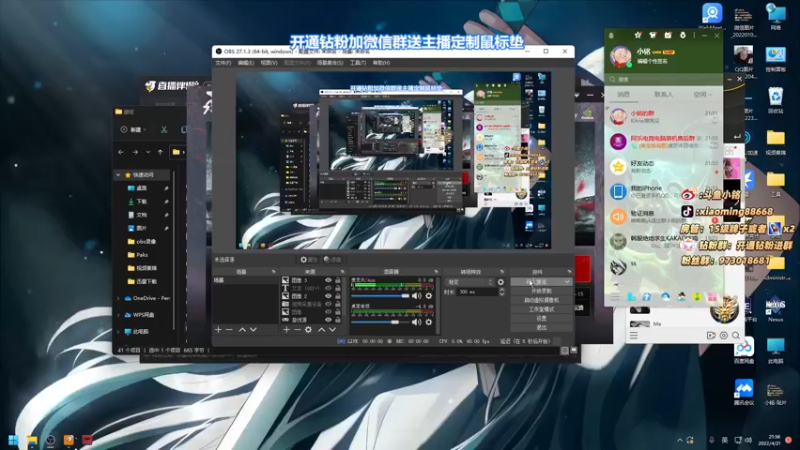
Task: Open the OBS 视图(V) menu
Action: [269, 63]
